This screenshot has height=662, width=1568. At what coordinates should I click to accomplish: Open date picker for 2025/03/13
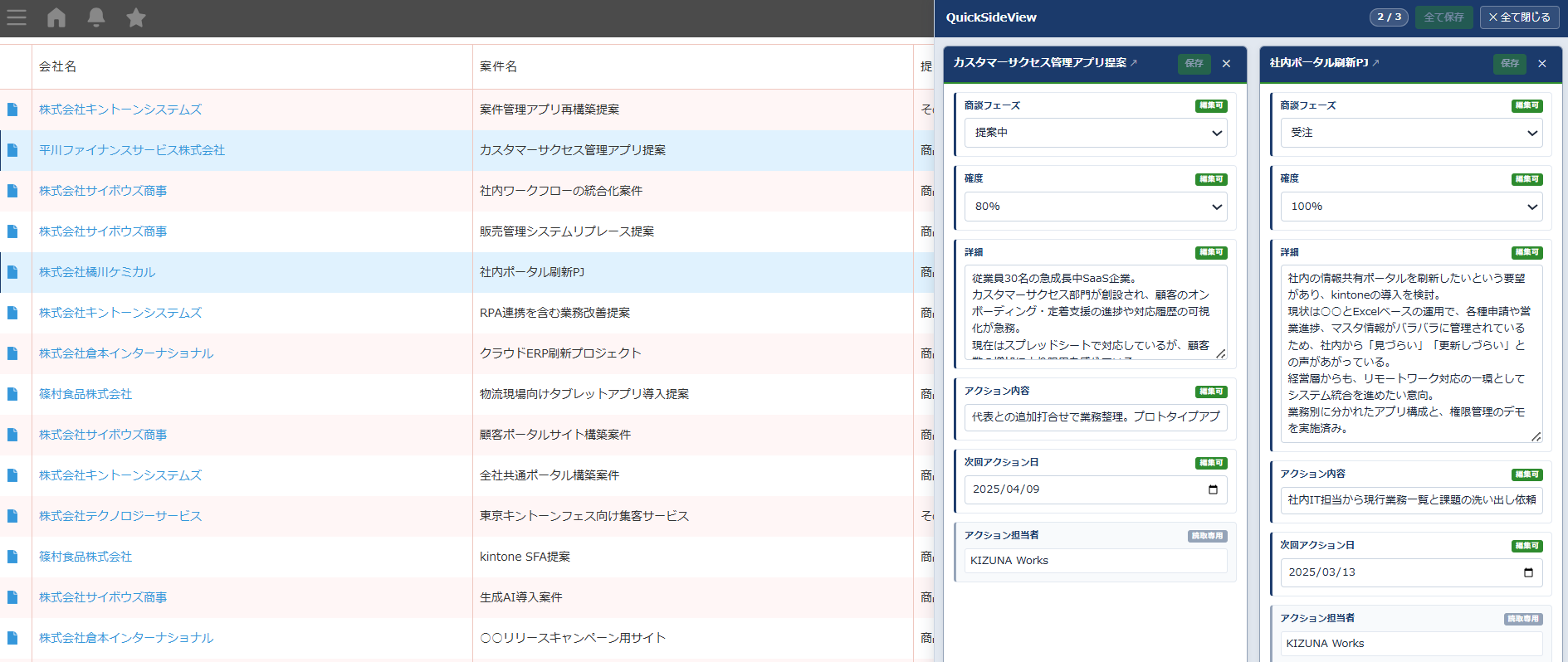(x=1529, y=572)
